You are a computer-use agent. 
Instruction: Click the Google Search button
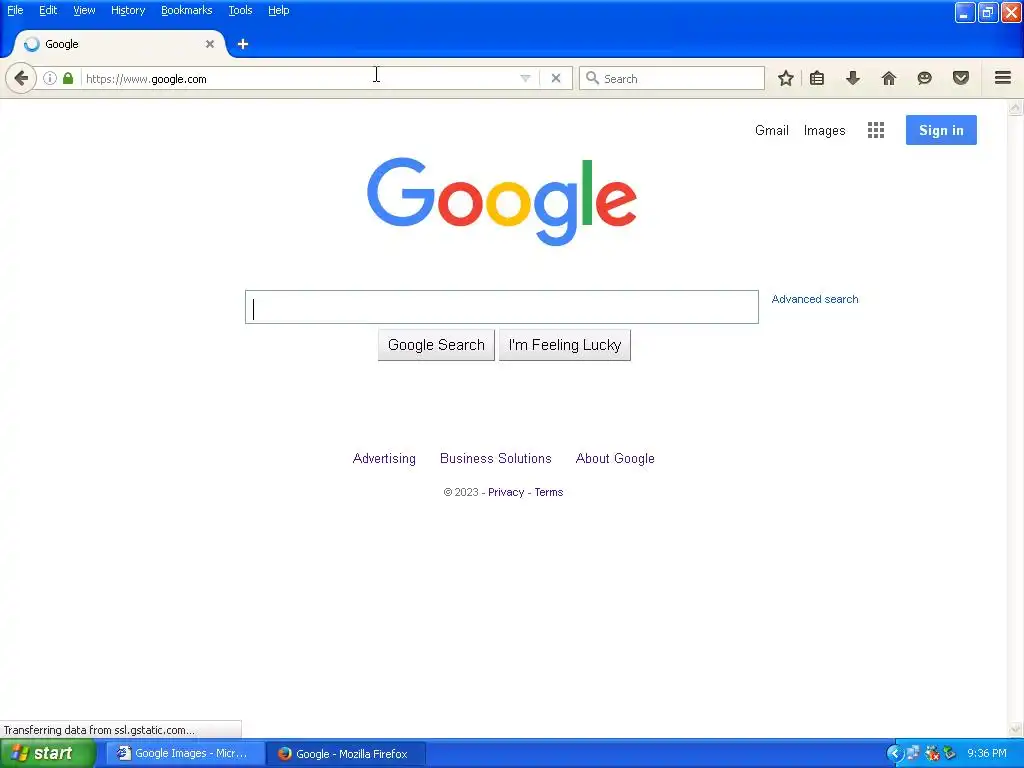pos(436,345)
